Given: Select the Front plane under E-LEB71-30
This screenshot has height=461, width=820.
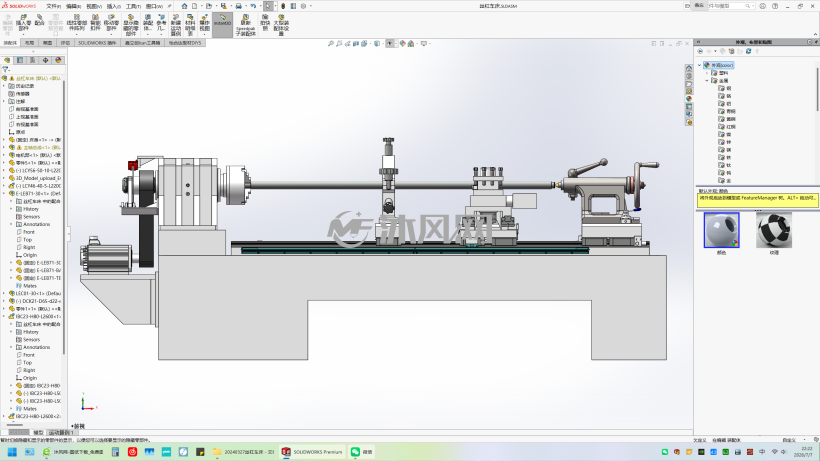Looking at the screenshot, I should [29, 232].
